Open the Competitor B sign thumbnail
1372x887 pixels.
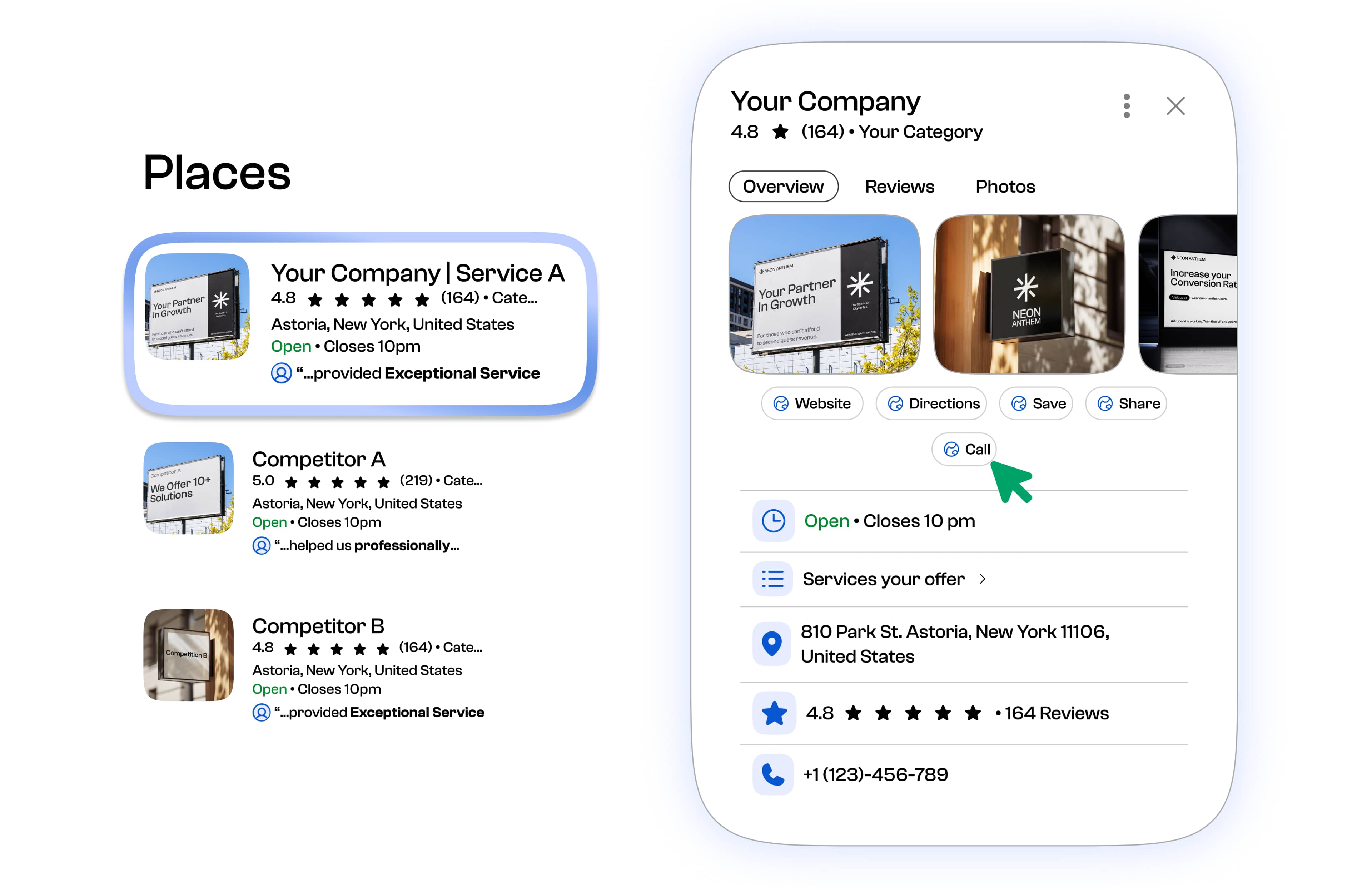click(x=189, y=655)
